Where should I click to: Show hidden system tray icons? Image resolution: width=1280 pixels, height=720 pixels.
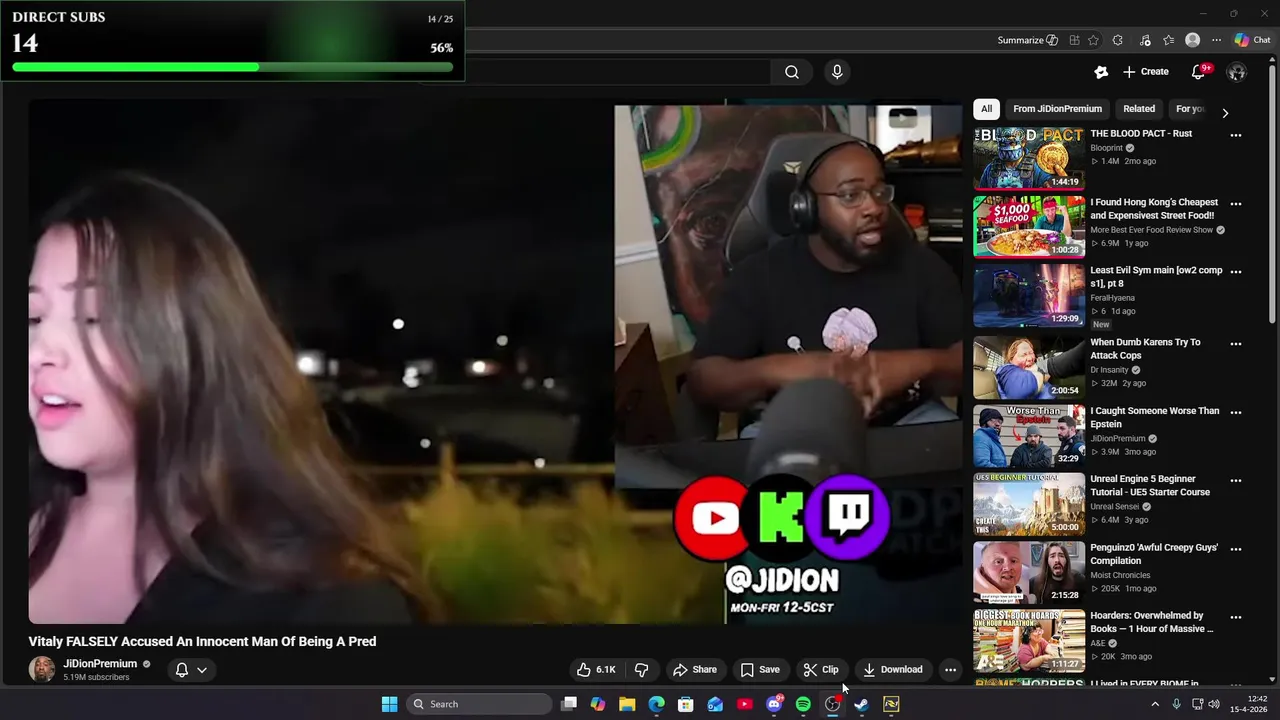(x=1155, y=704)
